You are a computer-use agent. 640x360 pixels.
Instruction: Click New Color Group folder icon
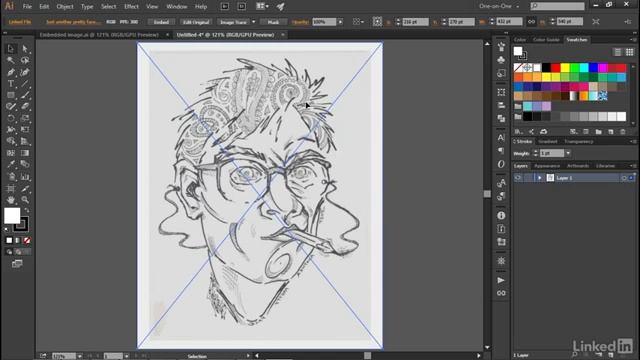[x=598, y=131]
